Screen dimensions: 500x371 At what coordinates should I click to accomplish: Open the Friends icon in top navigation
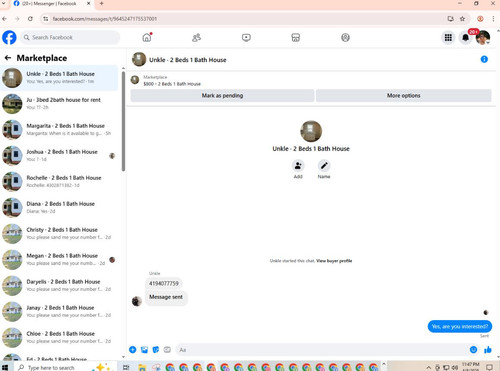pos(196,37)
